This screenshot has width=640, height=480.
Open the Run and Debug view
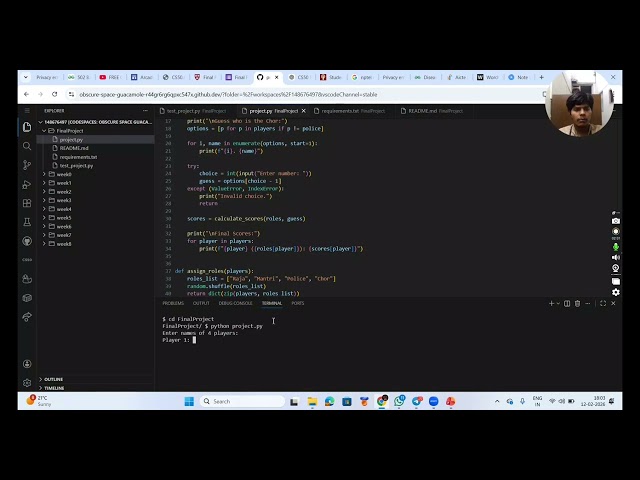[27, 184]
